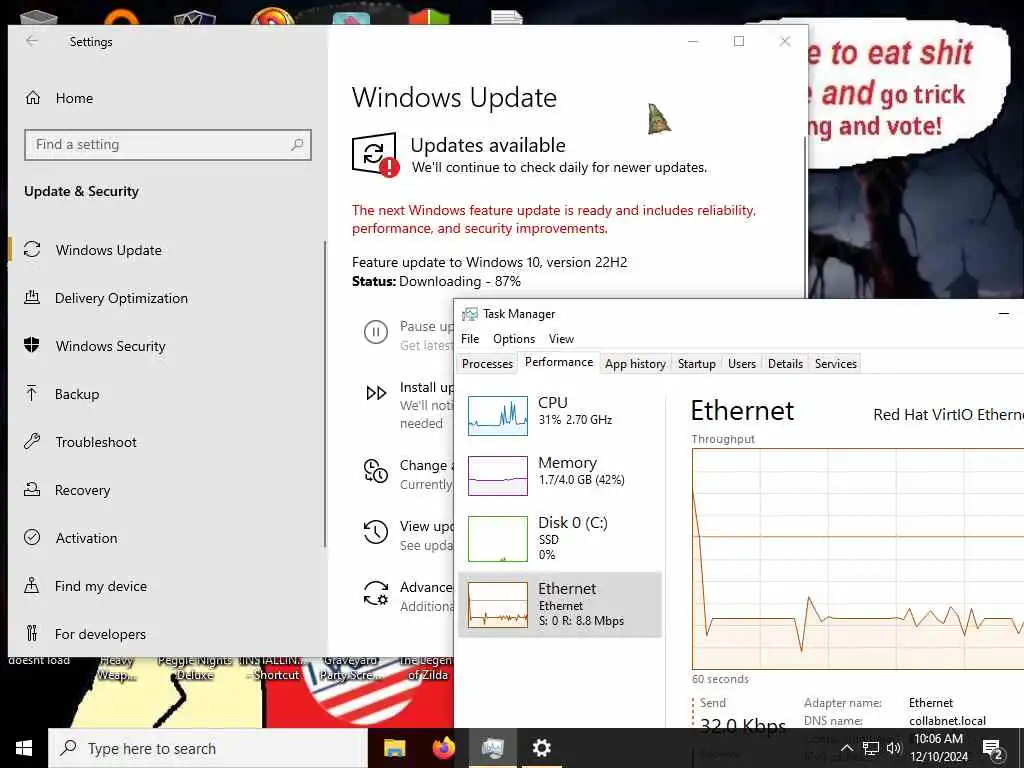This screenshot has width=1024, height=768.
Task: Open the Delivery Optimization page
Action: point(167,298)
